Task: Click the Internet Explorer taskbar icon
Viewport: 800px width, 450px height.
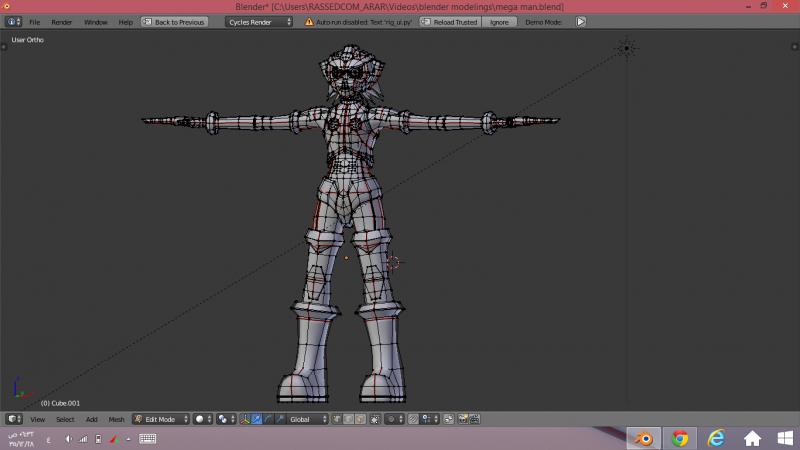Action: coord(716,438)
